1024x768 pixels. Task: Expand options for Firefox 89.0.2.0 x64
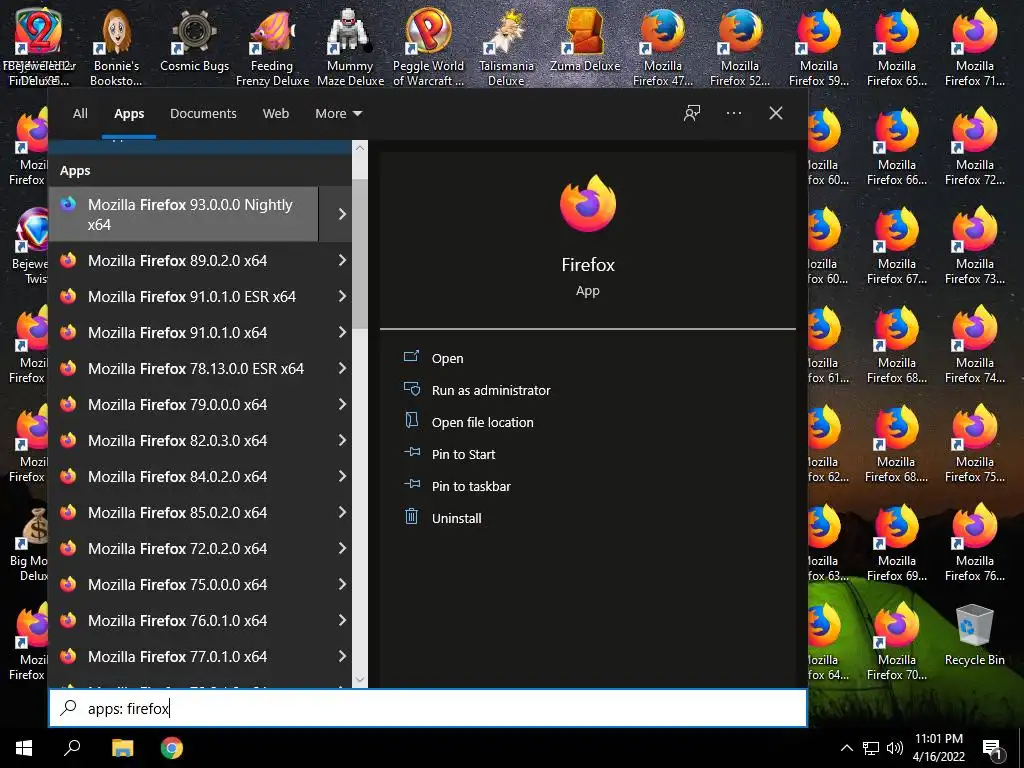(342, 261)
